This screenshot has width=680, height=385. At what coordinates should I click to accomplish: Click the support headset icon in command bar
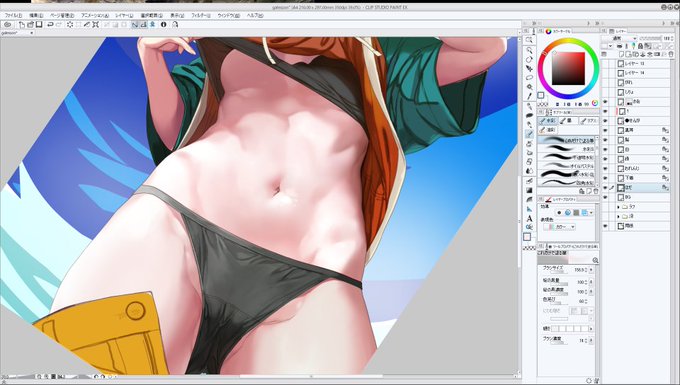[x=175, y=25]
